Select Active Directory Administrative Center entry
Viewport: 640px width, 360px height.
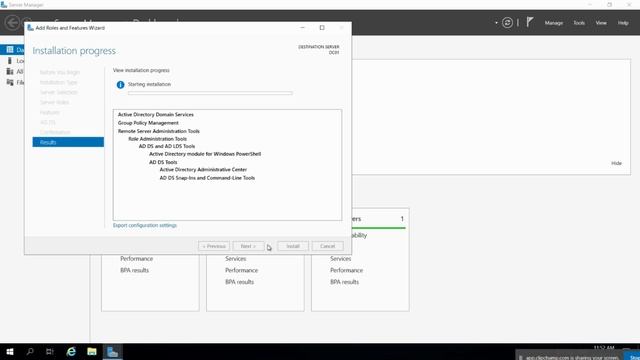point(203,169)
